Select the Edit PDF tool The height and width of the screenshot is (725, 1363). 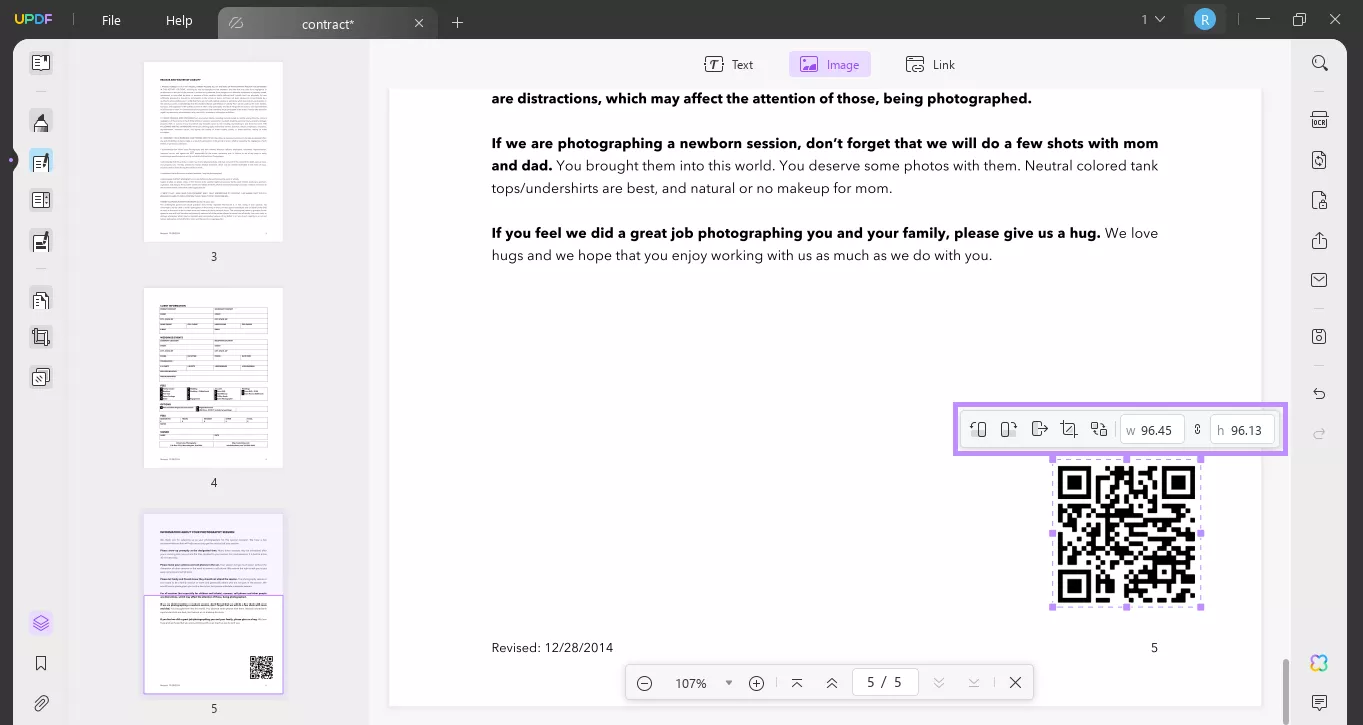pyautogui.click(x=41, y=162)
